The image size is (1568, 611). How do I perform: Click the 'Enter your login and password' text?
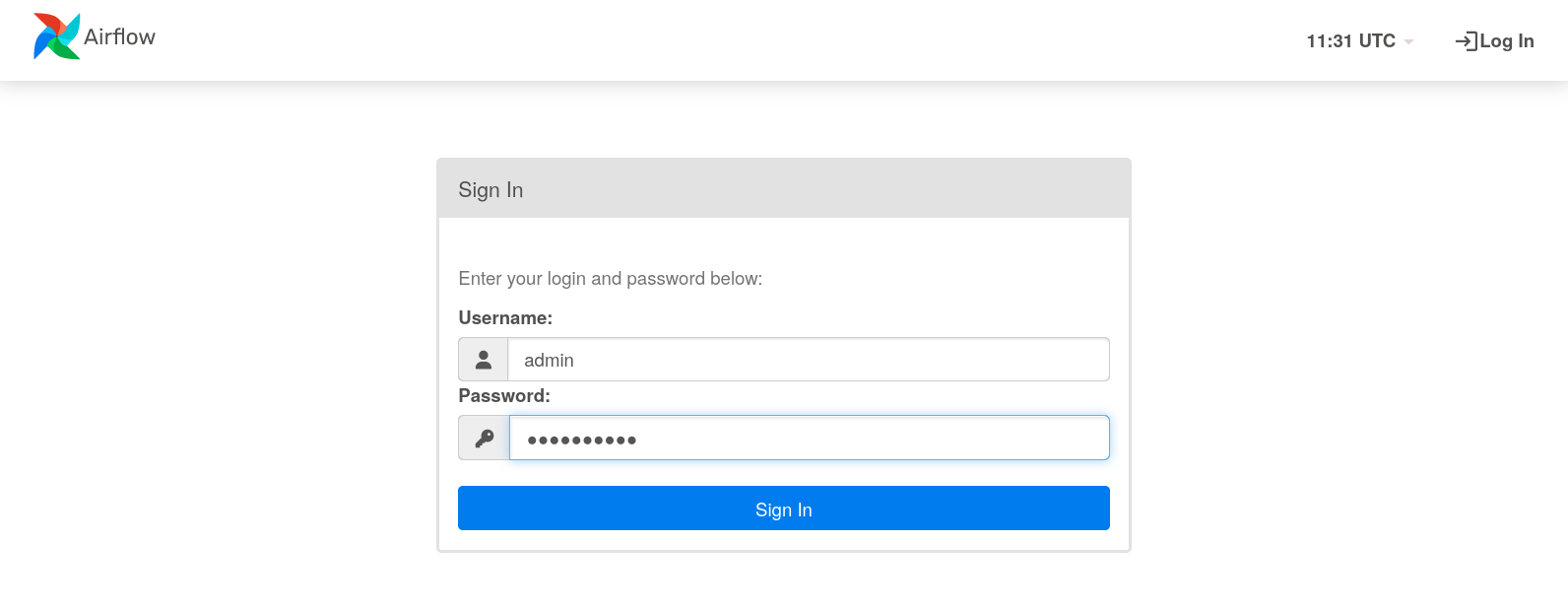(610, 279)
